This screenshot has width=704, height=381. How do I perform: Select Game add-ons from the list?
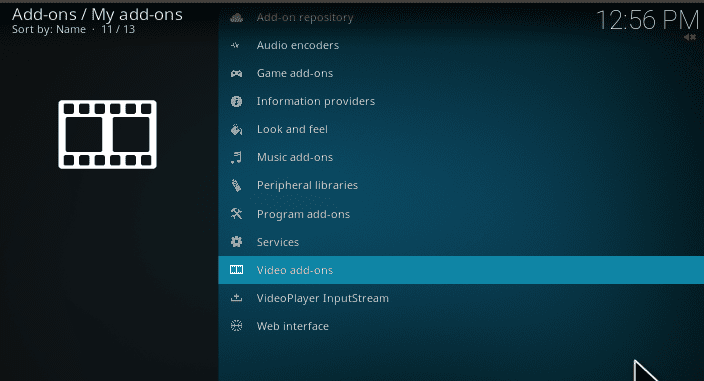pyautogui.click(x=461, y=73)
